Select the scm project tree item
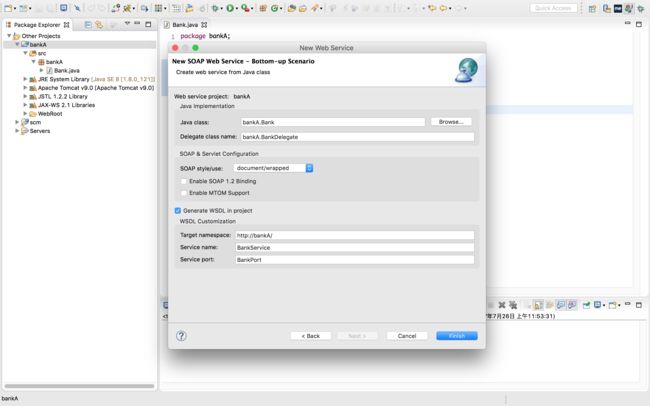The height and width of the screenshot is (406, 650). coord(35,122)
